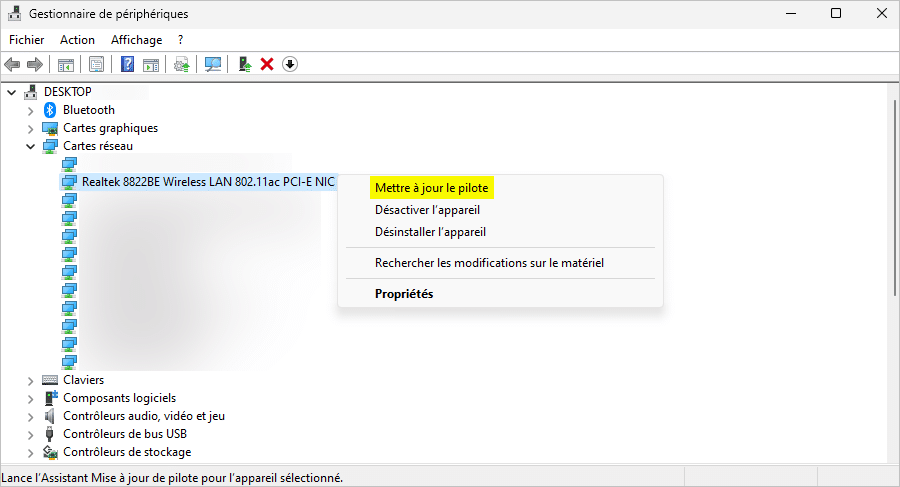Click the Contrôleurs de stockage icon
Image resolution: width=900 pixels, height=487 pixels.
51,452
